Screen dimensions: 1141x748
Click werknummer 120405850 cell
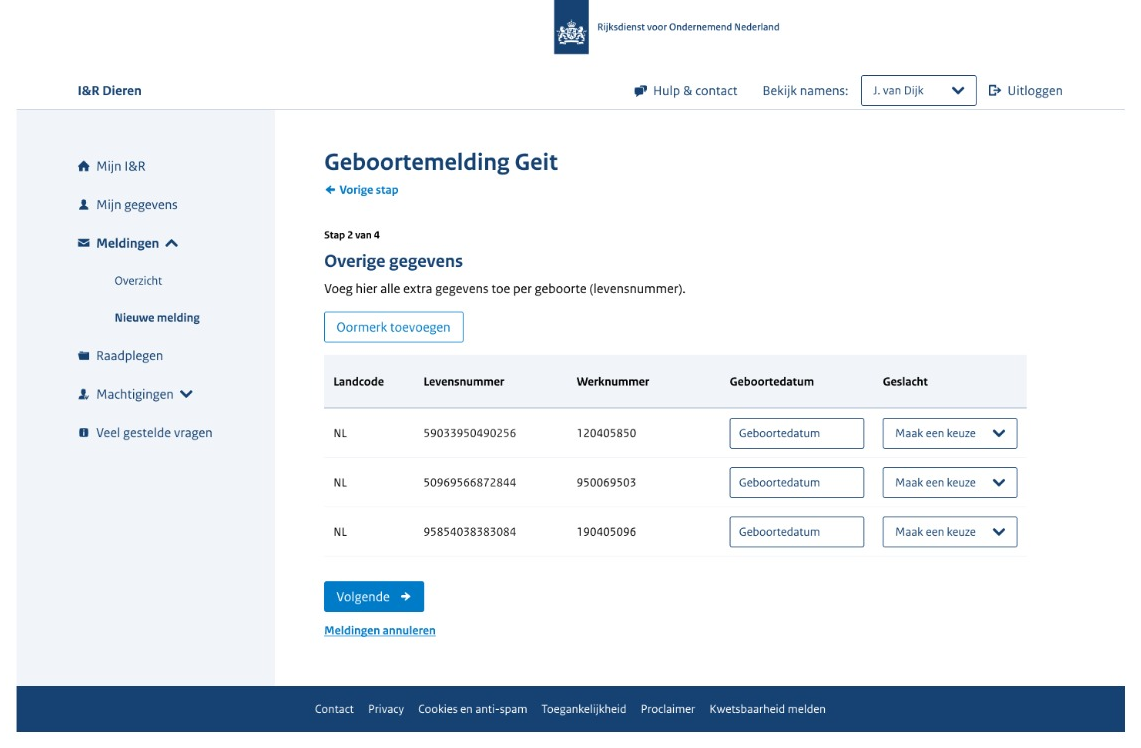(x=606, y=433)
